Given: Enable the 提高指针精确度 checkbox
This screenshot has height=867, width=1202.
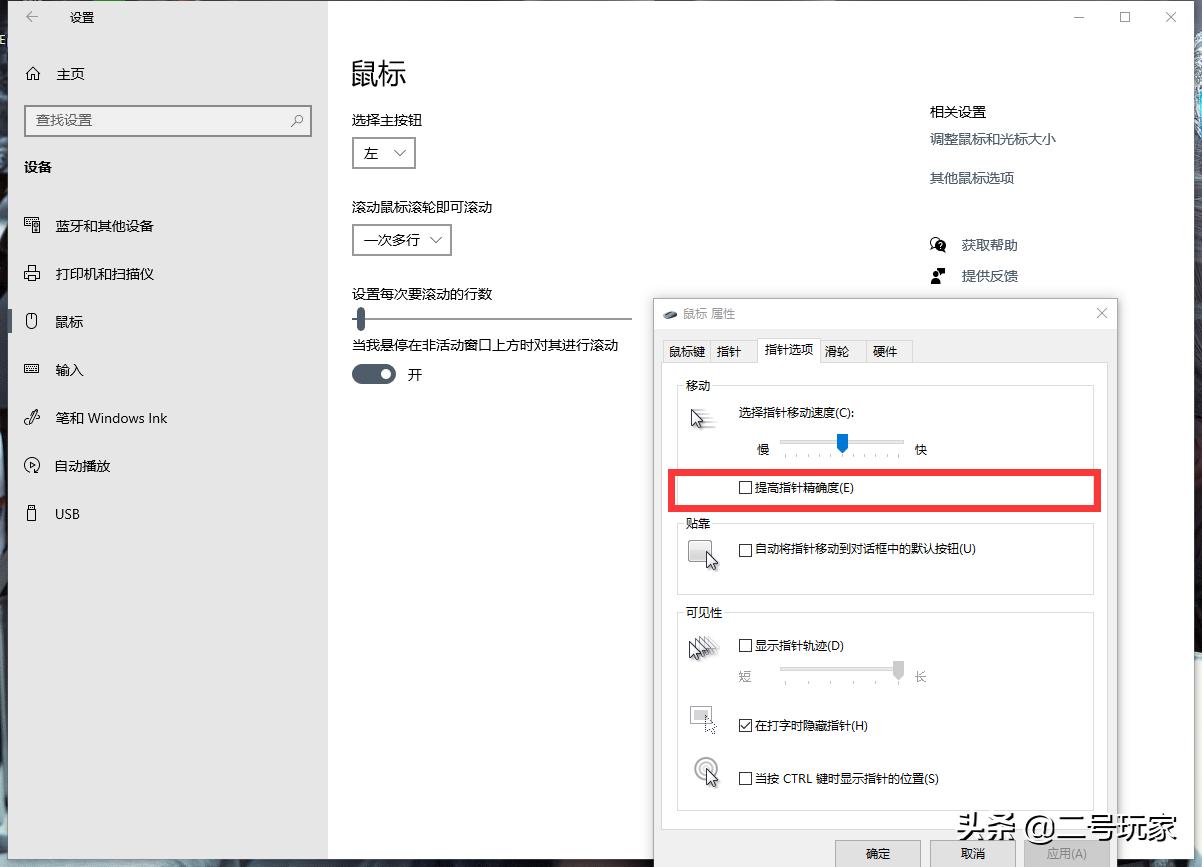Looking at the screenshot, I should click(x=745, y=487).
